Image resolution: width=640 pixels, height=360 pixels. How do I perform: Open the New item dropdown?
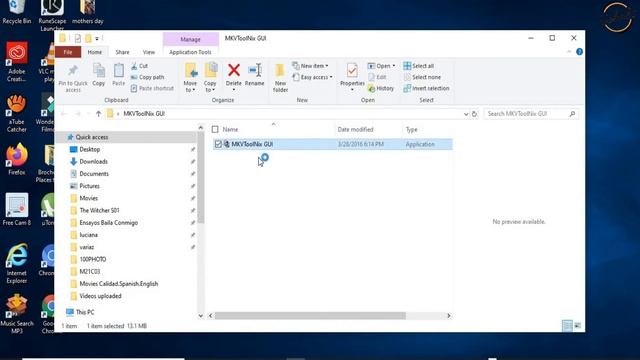(x=311, y=66)
